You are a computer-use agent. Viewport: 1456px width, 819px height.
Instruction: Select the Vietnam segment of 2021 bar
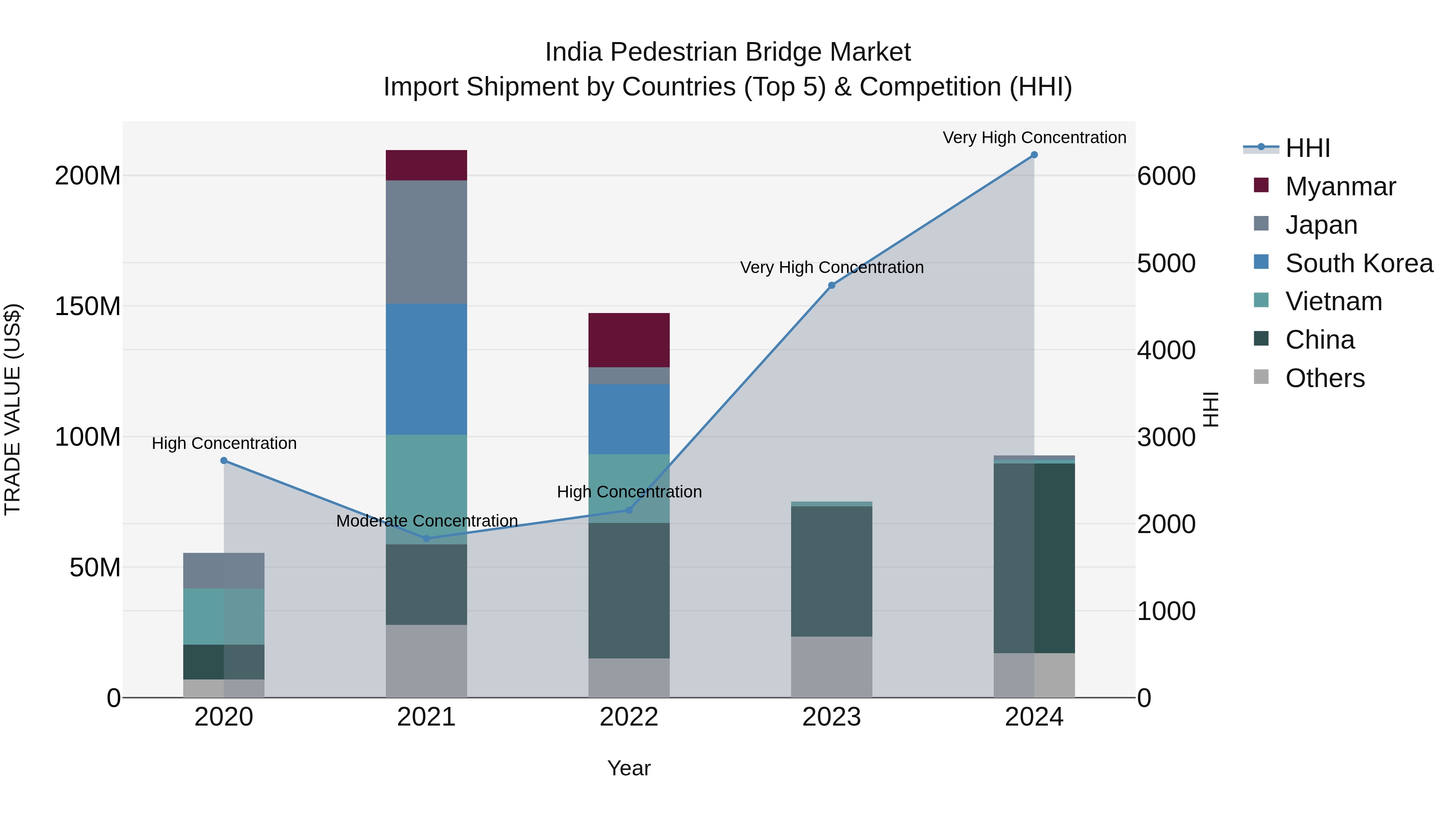point(427,489)
